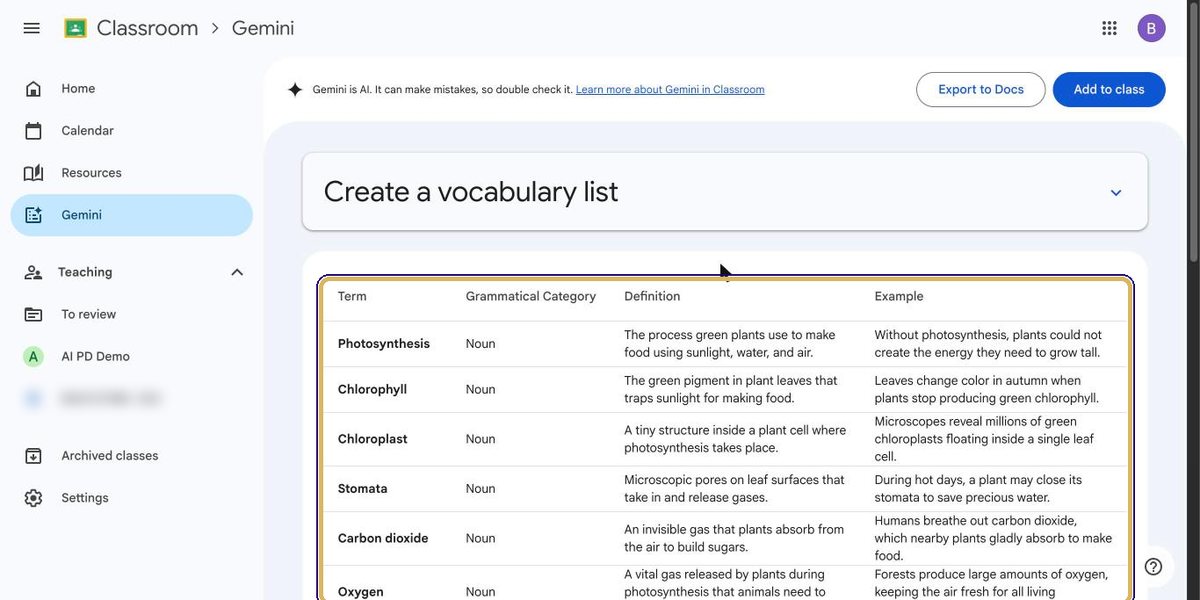
Task: Click Export to Docs button
Action: click(x=980, y=89)
